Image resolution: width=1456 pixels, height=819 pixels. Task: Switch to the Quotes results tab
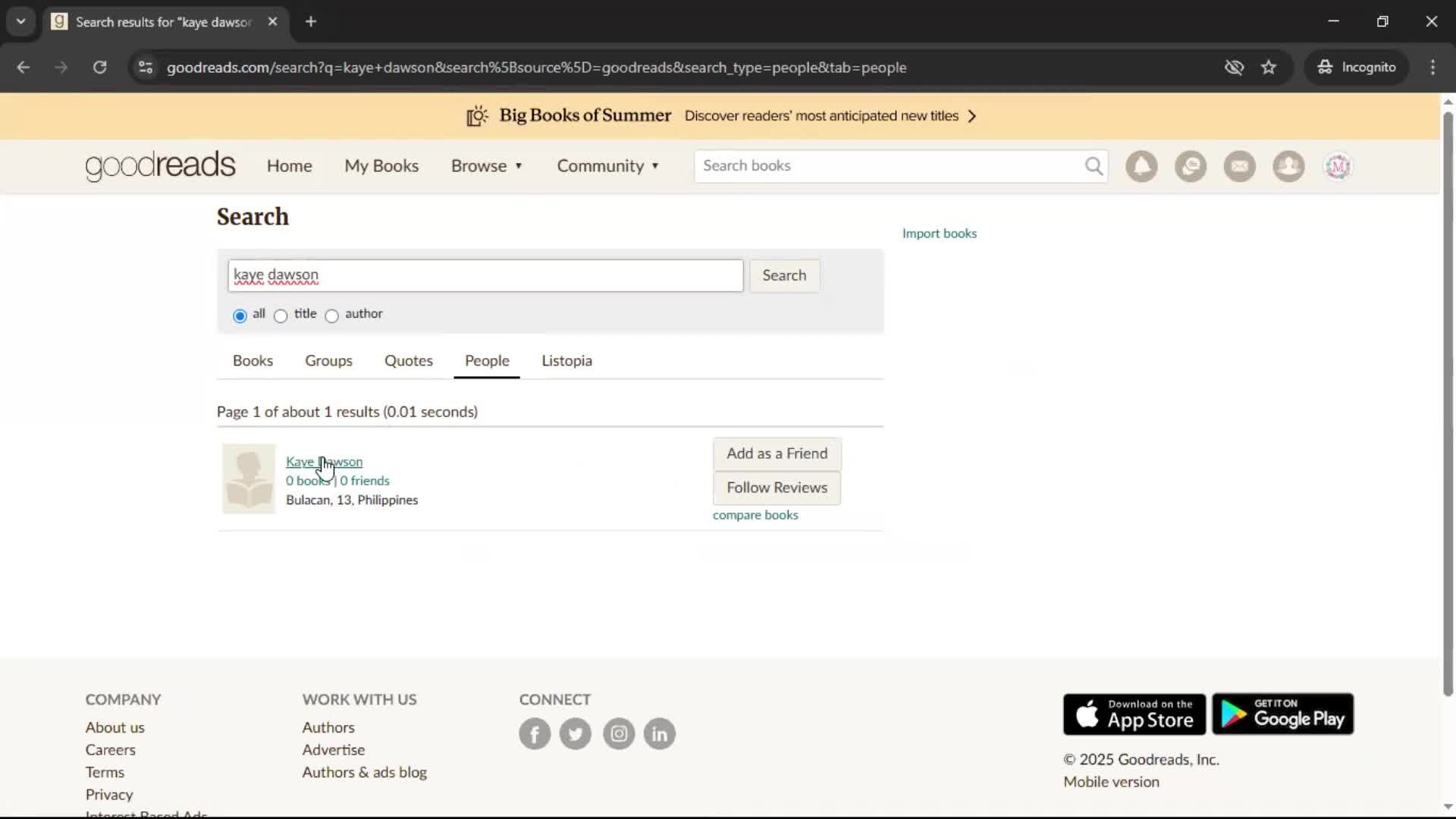409,361
